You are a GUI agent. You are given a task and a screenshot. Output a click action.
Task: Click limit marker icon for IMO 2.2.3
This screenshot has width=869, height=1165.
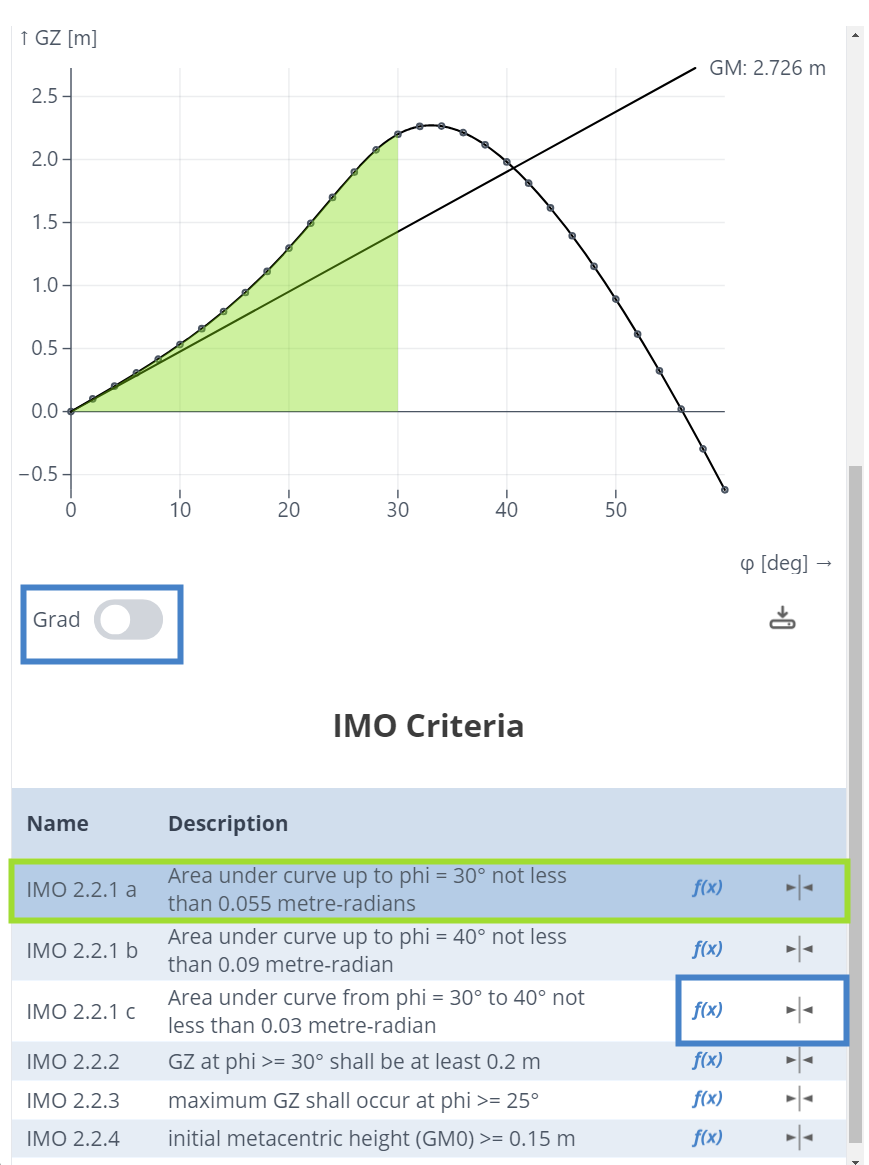[799, 1099]
